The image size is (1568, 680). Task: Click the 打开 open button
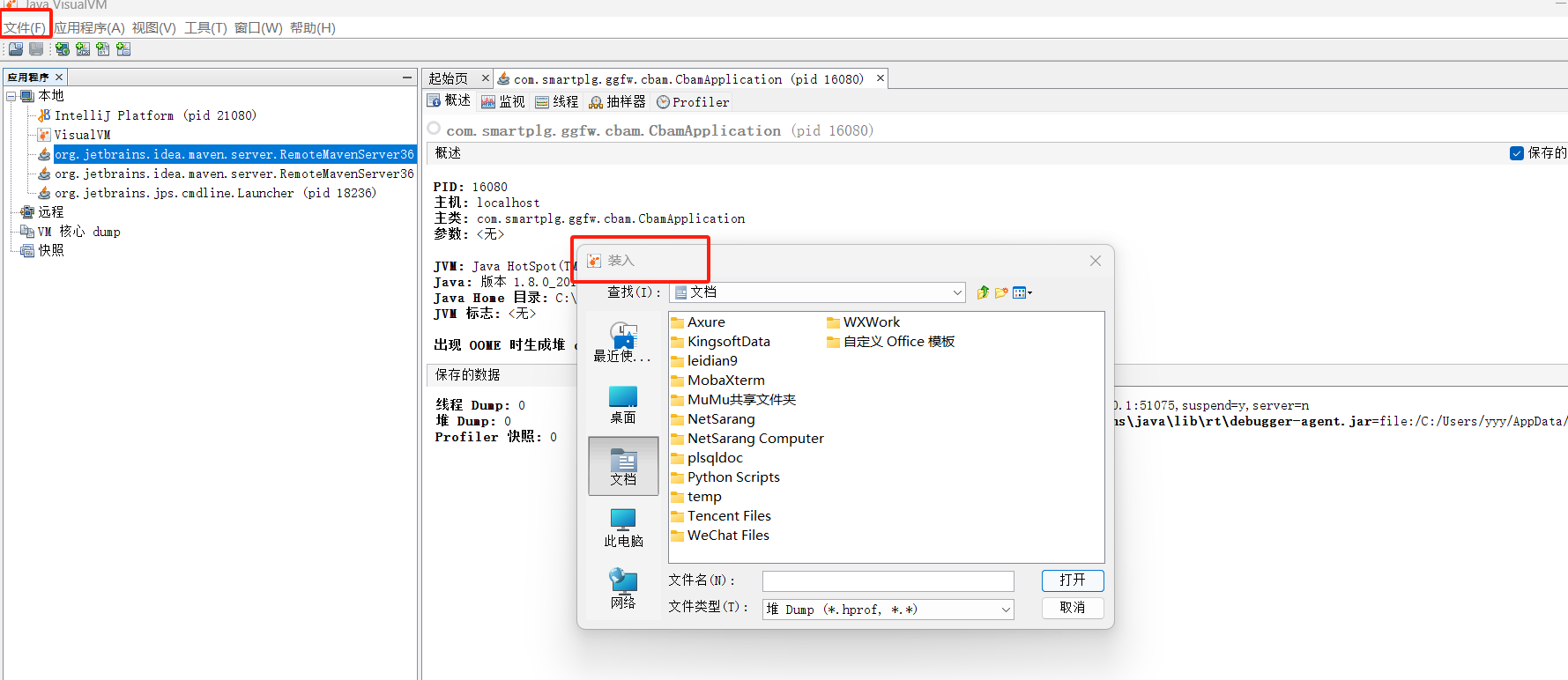pyautogui.click(x=1073, y=580)
